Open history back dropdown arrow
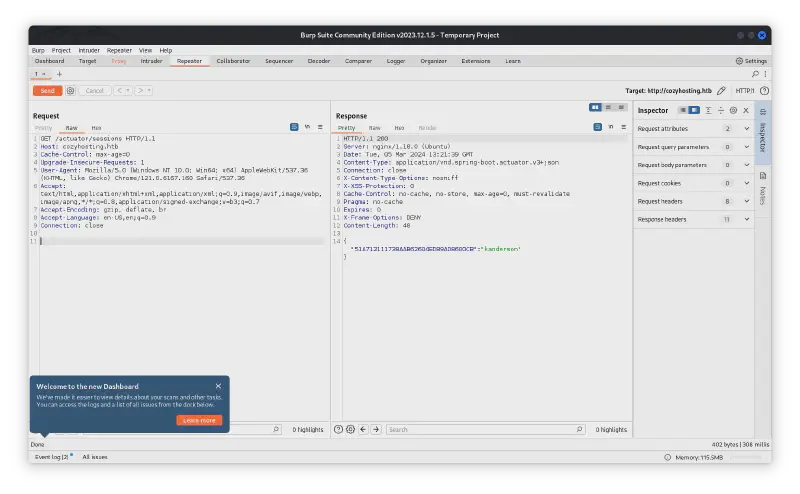800x494 pixels. pyautogui.click(x=128, y=90)
